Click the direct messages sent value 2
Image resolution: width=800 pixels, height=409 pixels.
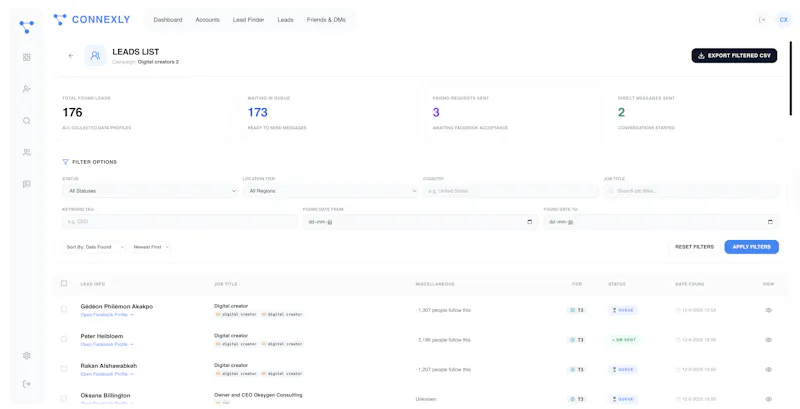[x=621, y=112]
